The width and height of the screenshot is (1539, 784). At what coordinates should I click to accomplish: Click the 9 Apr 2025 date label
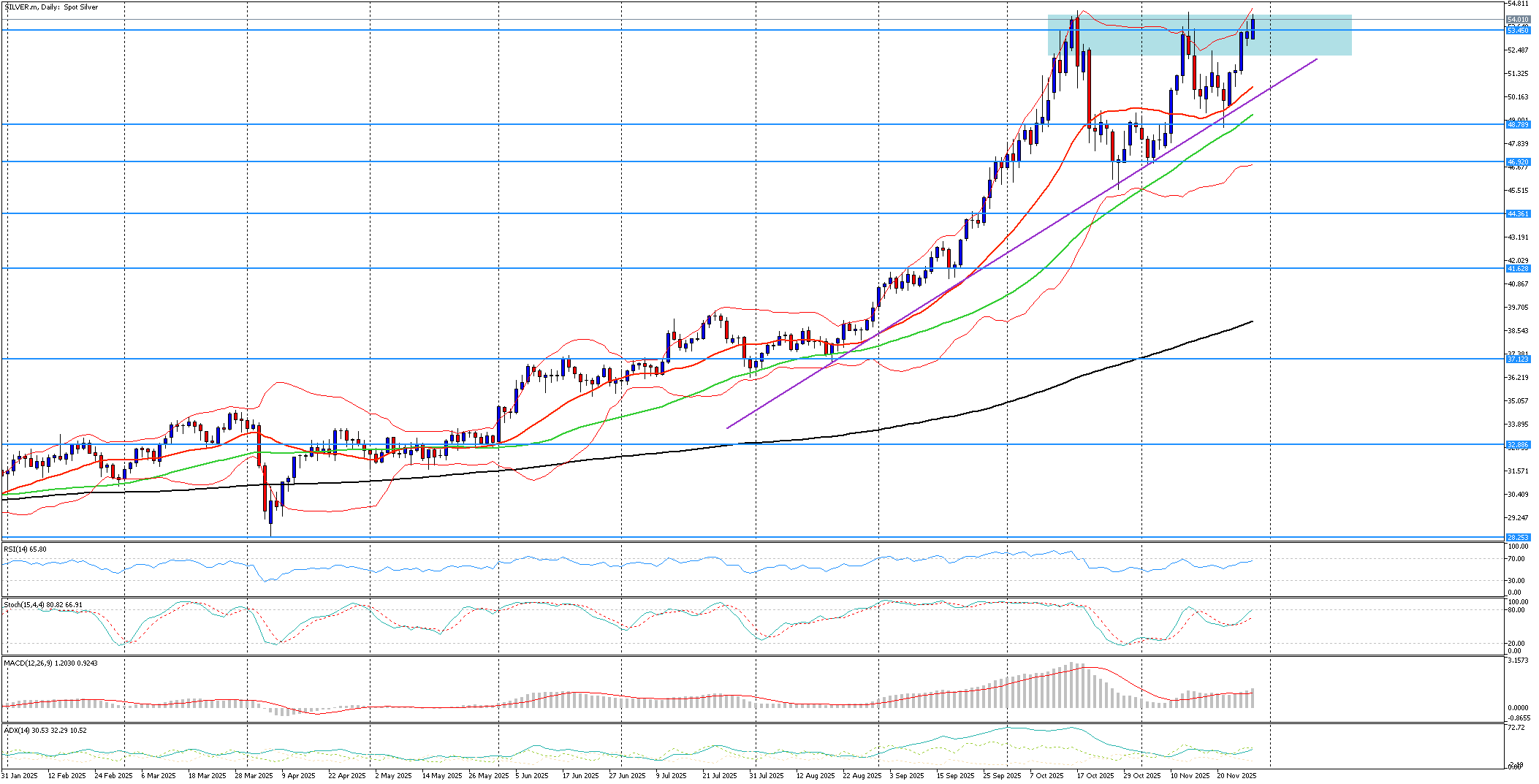(298, 775)
